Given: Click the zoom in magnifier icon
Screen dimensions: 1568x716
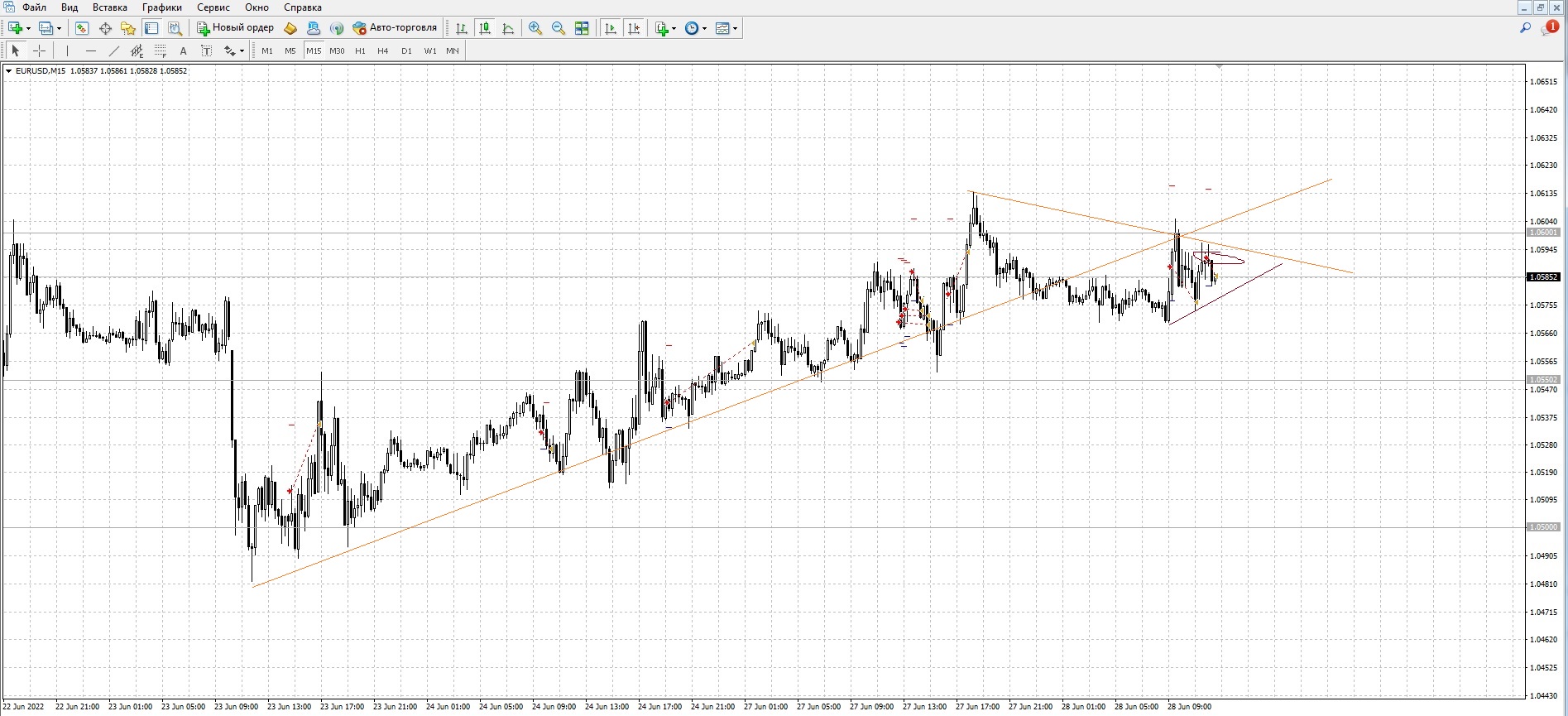Looking at the screenshot, I should coord(535,28).
